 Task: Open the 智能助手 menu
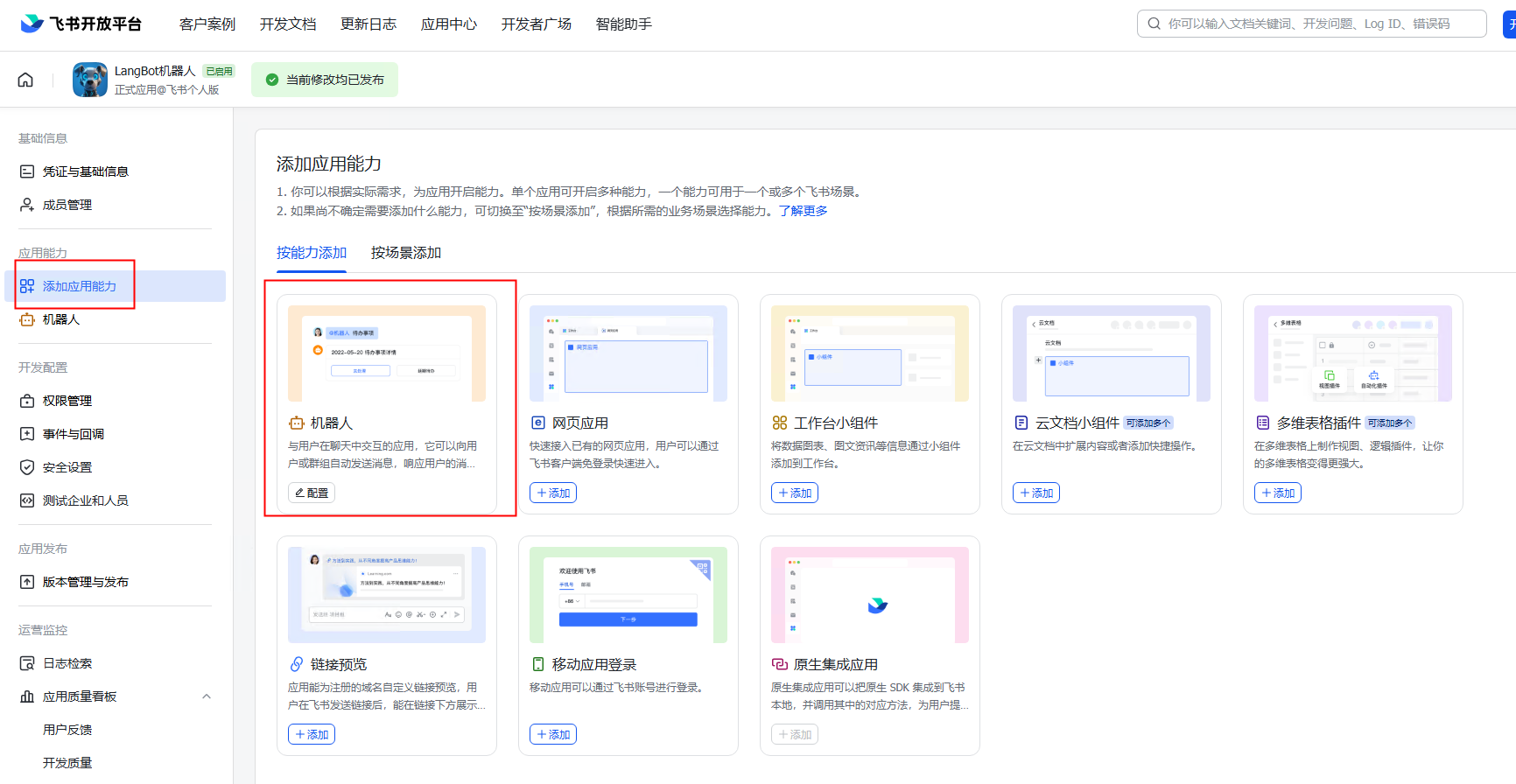[624, 24]
